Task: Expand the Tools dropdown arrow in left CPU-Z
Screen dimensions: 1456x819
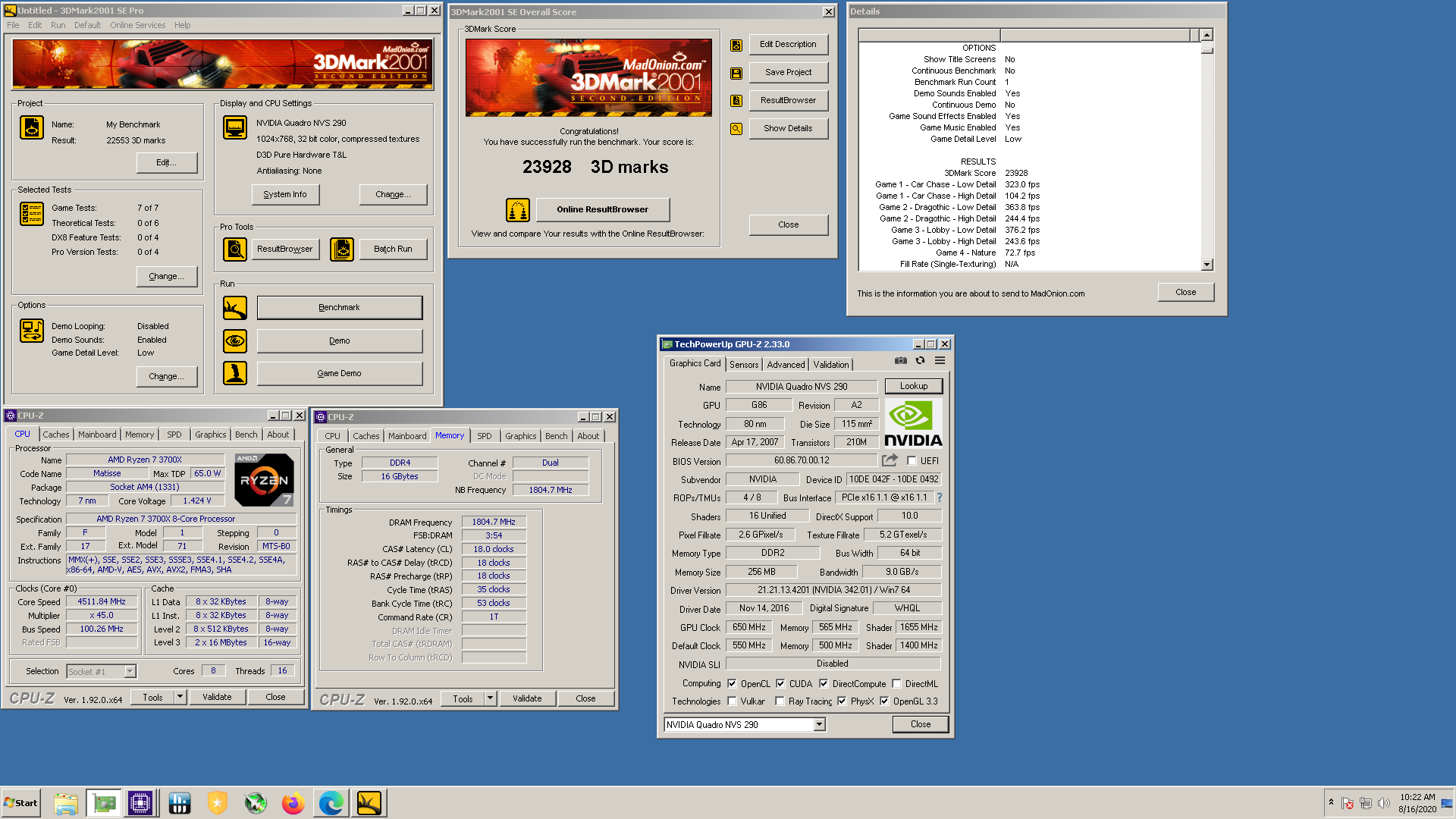Action: pos(180,698)
